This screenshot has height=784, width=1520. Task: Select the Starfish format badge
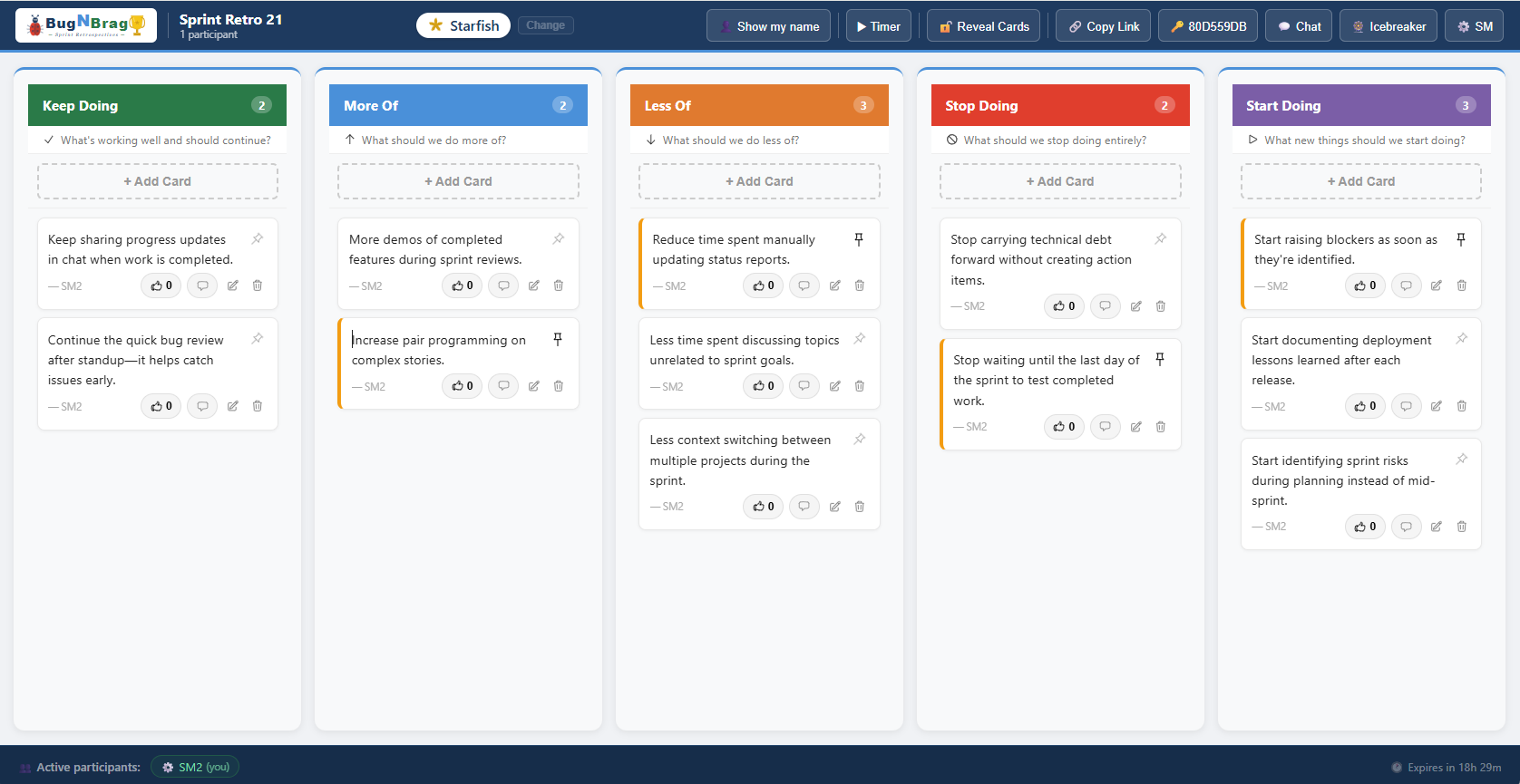(463, 25)
